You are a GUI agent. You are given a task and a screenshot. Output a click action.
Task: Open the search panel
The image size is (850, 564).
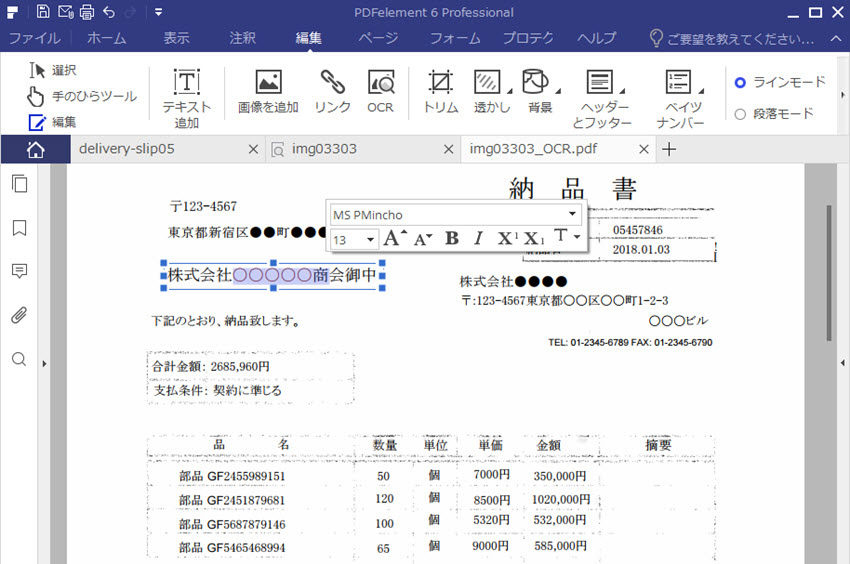point(20,359)
